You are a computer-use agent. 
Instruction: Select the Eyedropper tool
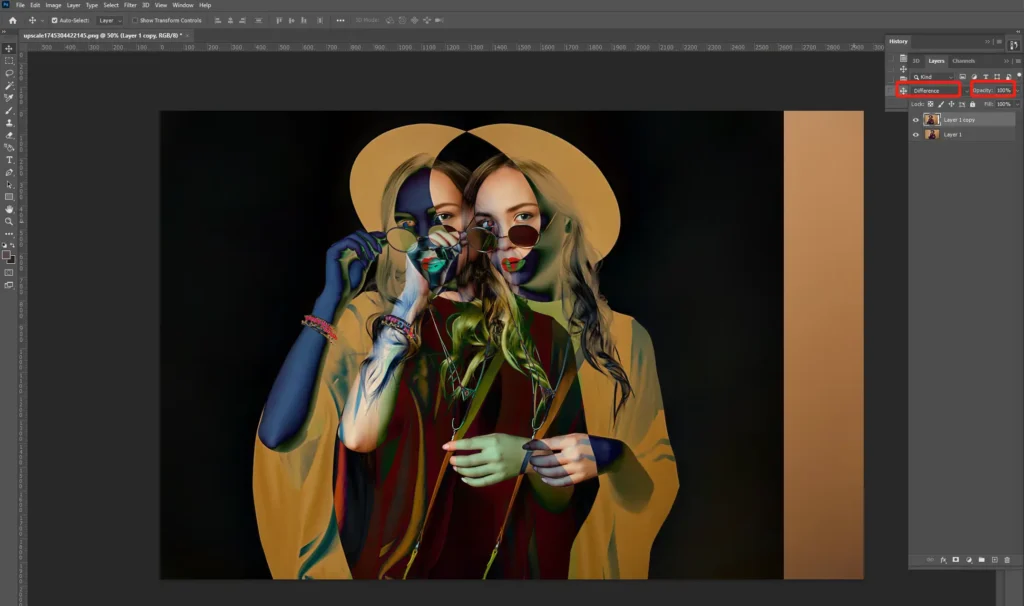[x=9, y=98]
